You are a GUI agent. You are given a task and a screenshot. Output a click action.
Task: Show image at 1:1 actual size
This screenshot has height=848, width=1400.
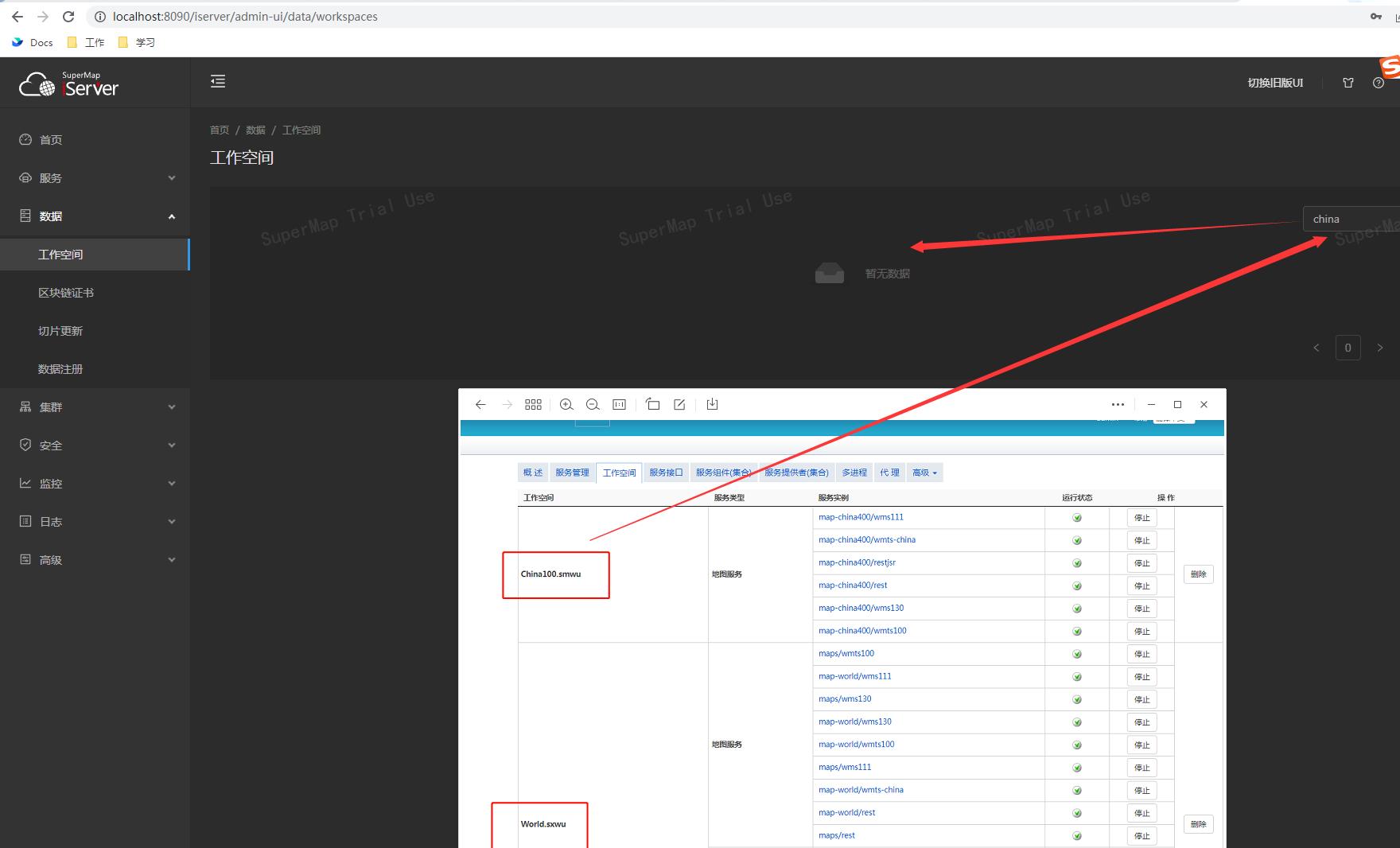(x=619, y=404)
